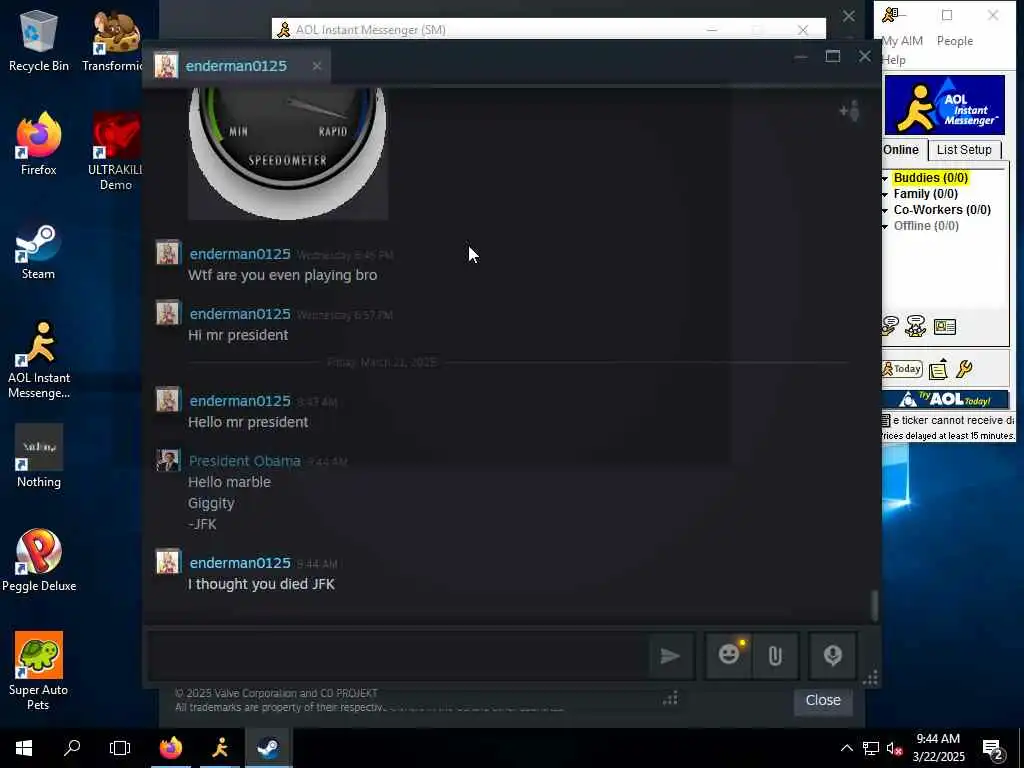Click the 'Wtf are you even playing bro' message
This screenshot has width=1024, height=768.
(283, 275)
